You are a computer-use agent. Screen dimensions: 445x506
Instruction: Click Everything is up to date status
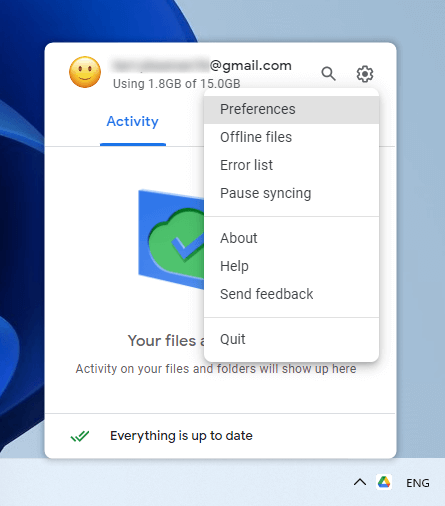(x=181, y=436)
